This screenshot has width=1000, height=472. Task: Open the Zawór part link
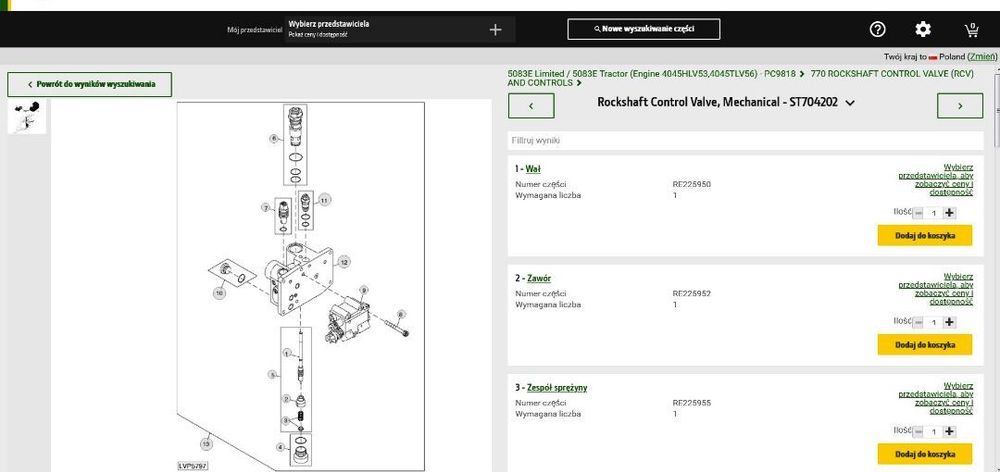[539, 278]
